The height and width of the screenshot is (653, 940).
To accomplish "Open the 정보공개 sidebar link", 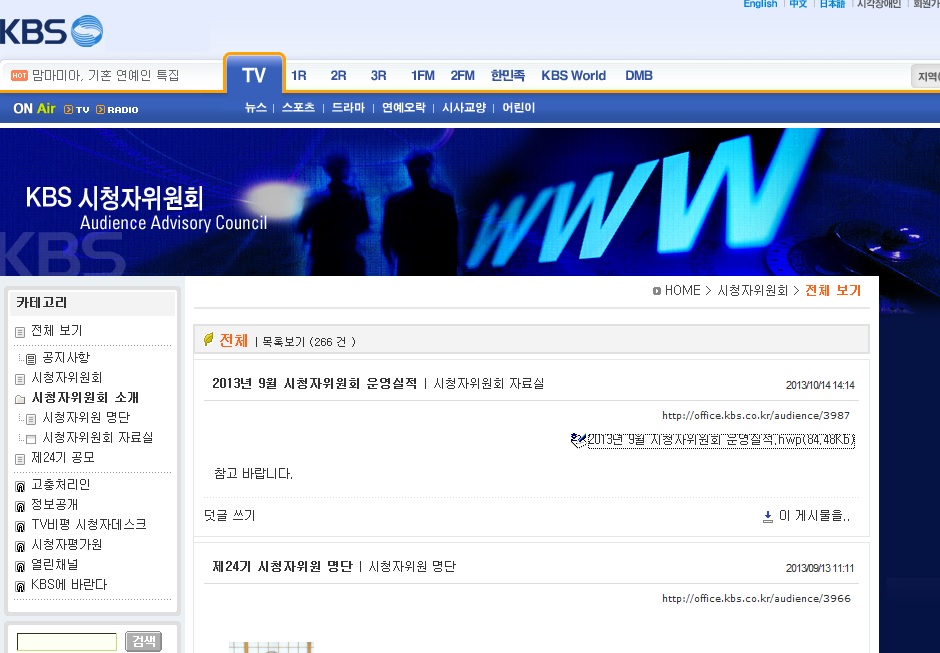I will click(55, 504).
